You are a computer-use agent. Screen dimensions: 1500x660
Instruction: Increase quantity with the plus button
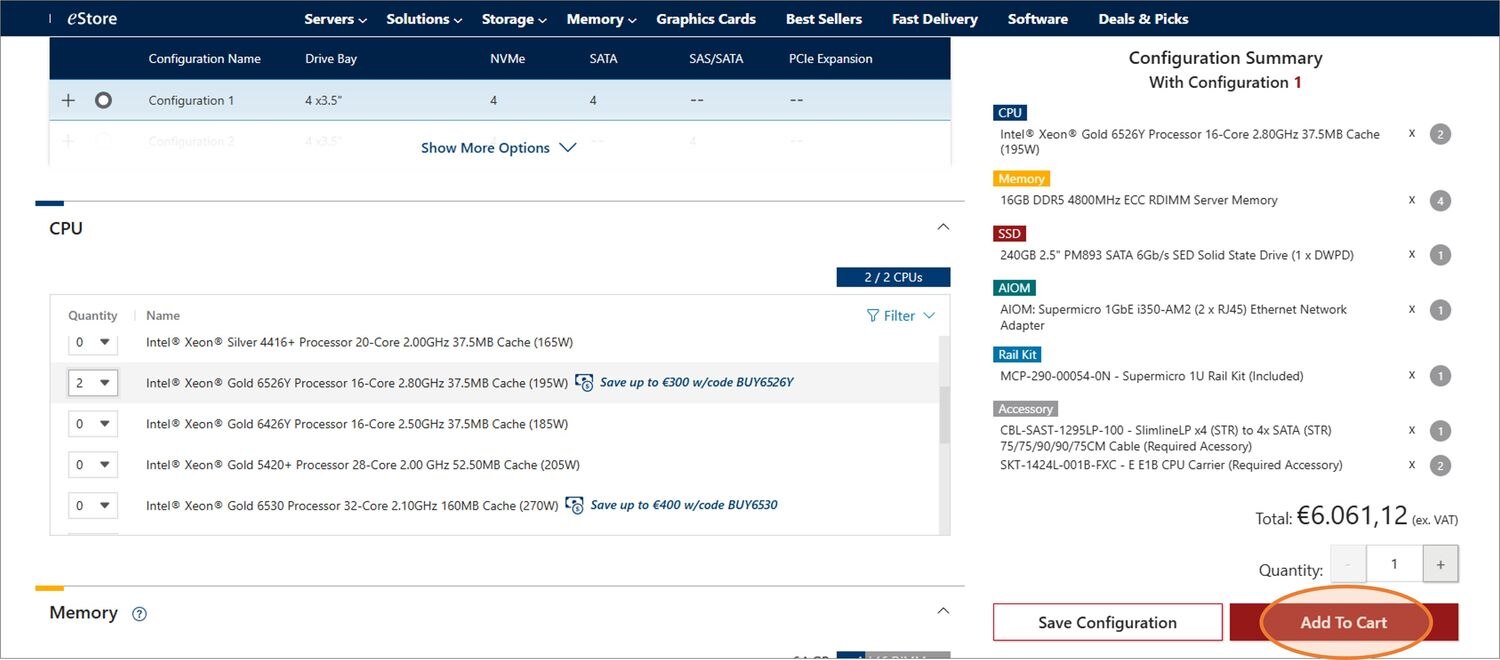[1440, 564]
